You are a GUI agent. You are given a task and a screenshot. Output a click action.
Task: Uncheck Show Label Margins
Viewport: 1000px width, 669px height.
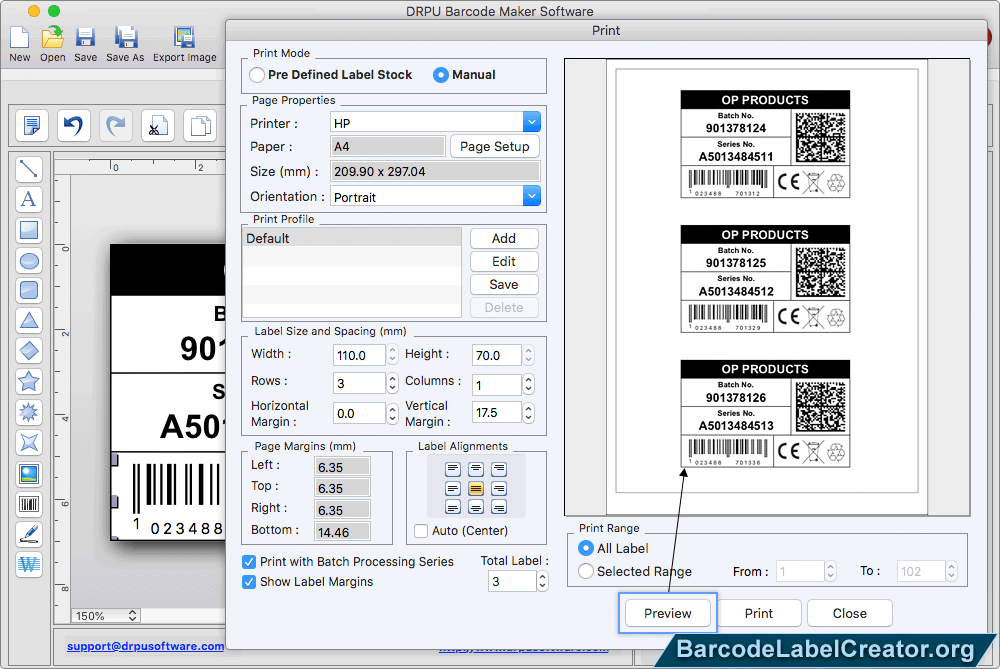[249, 582]
